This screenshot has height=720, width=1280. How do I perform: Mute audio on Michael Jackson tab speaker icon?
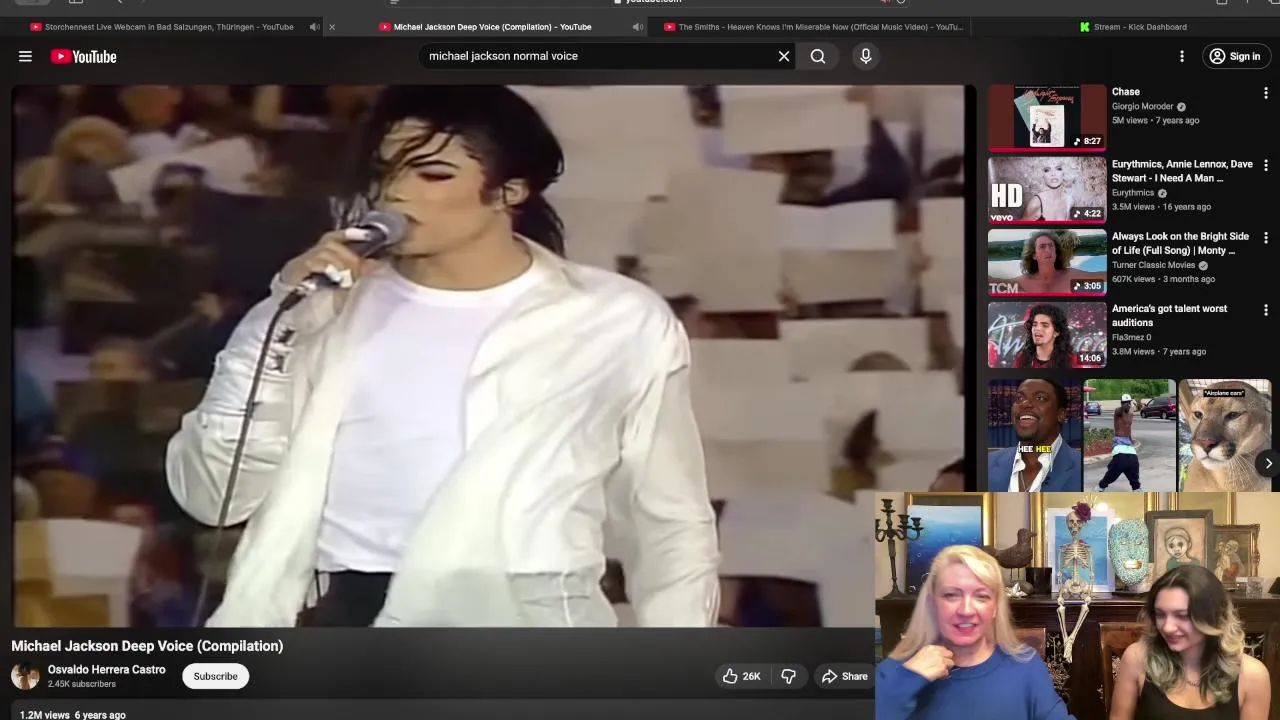638,27
